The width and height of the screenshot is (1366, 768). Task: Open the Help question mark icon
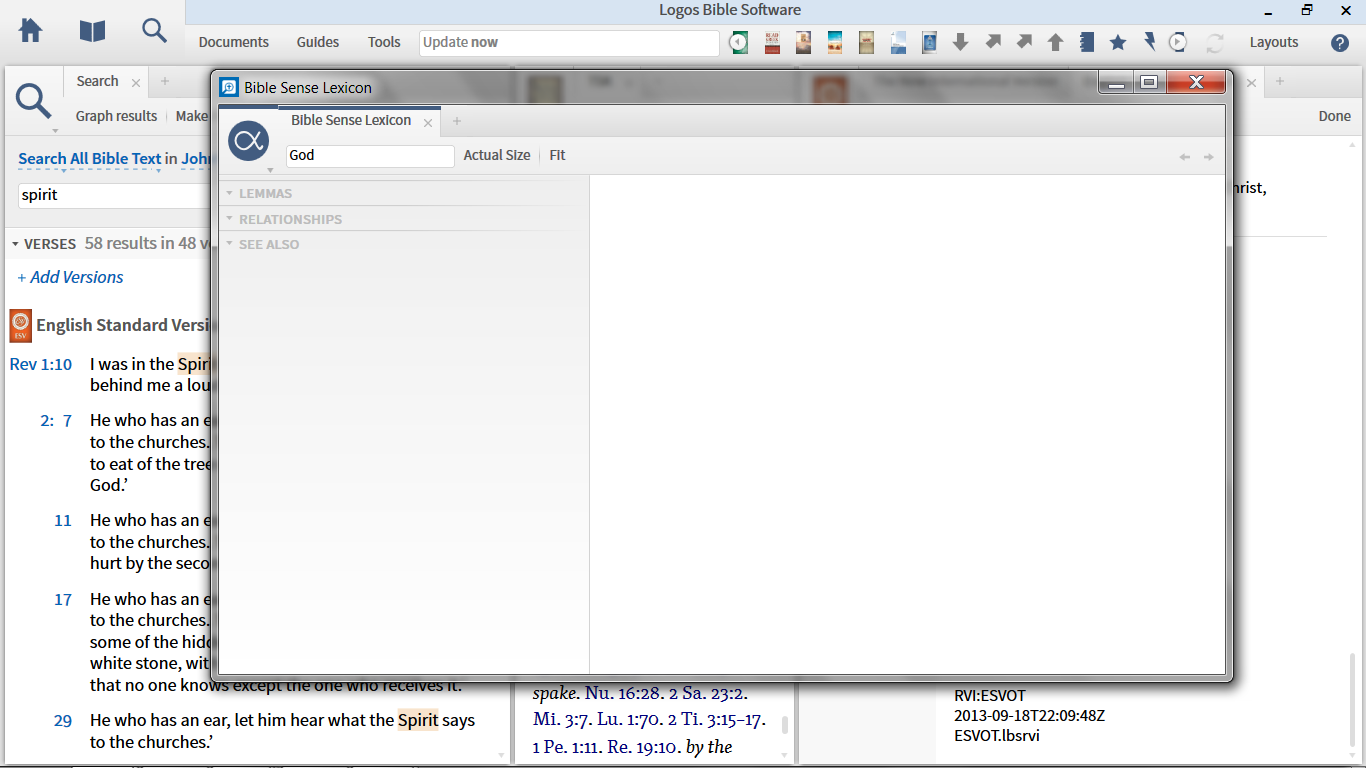pos(1340,43)
